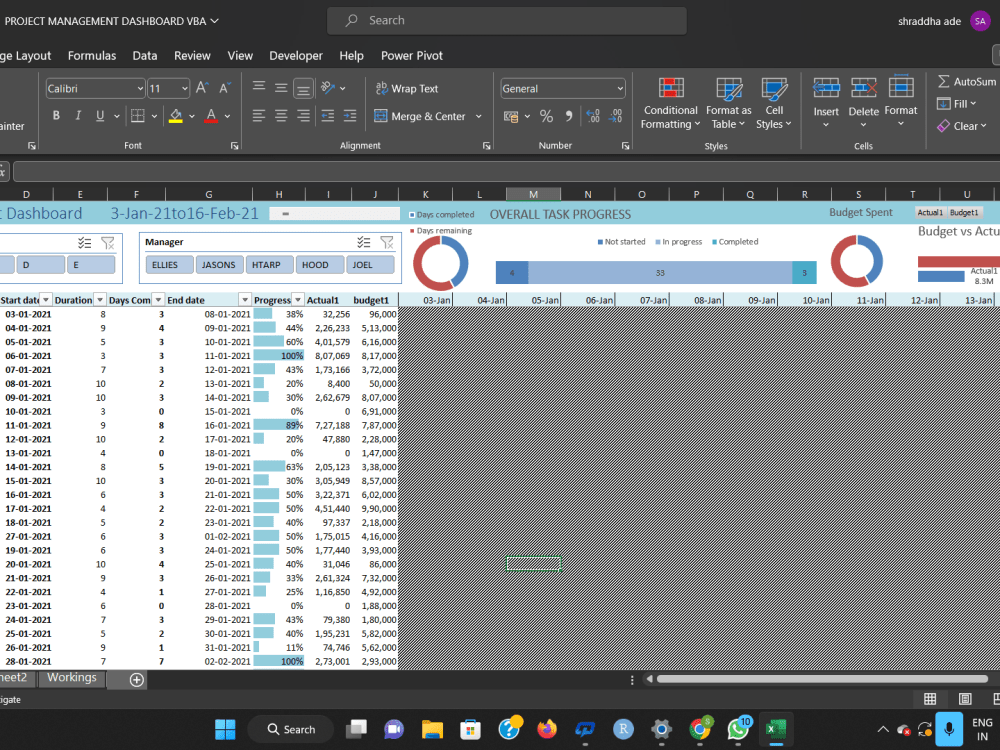1000x750 pixels.
Task: Decrease font size with smaller A
Action: (x=224, y=88)
